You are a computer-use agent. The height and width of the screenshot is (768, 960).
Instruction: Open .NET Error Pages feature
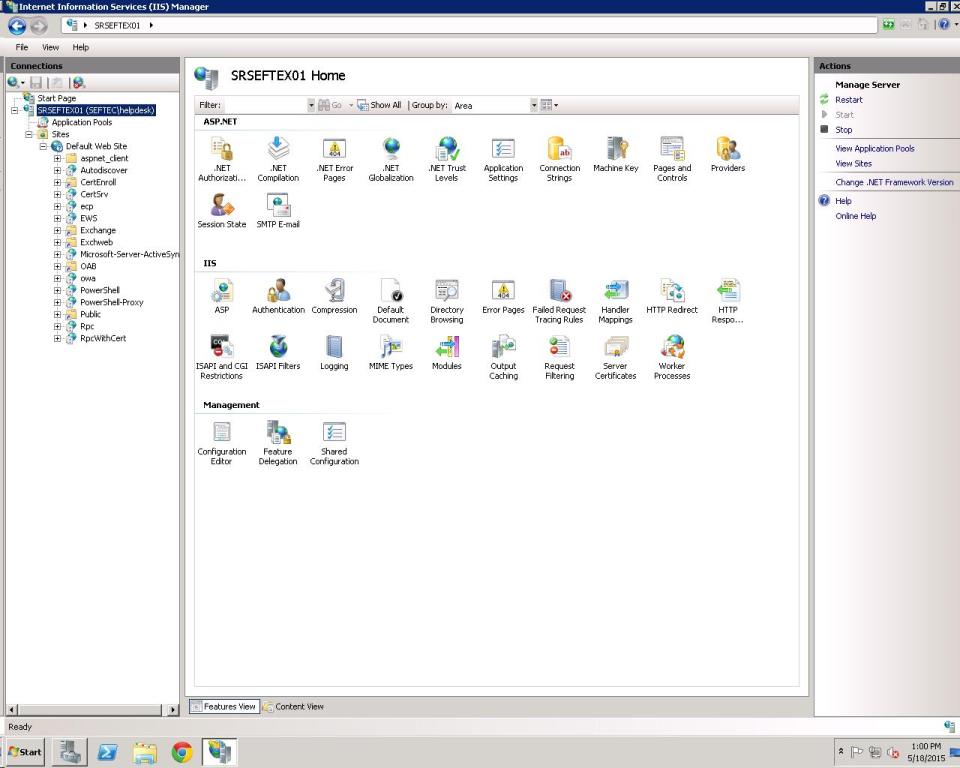point(334,159)
